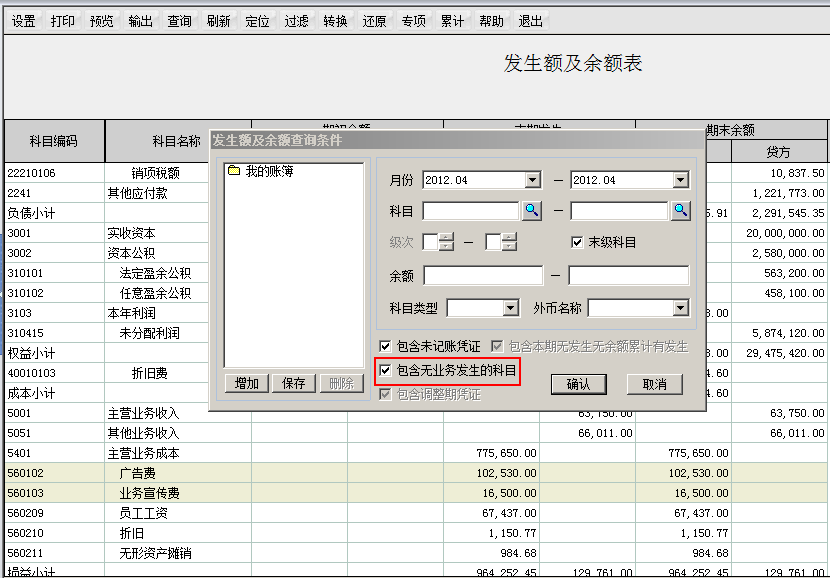Screen dimensions: 830x578
Task: Click 刷新 in the toolbar
Action: (x=218, y=21)
